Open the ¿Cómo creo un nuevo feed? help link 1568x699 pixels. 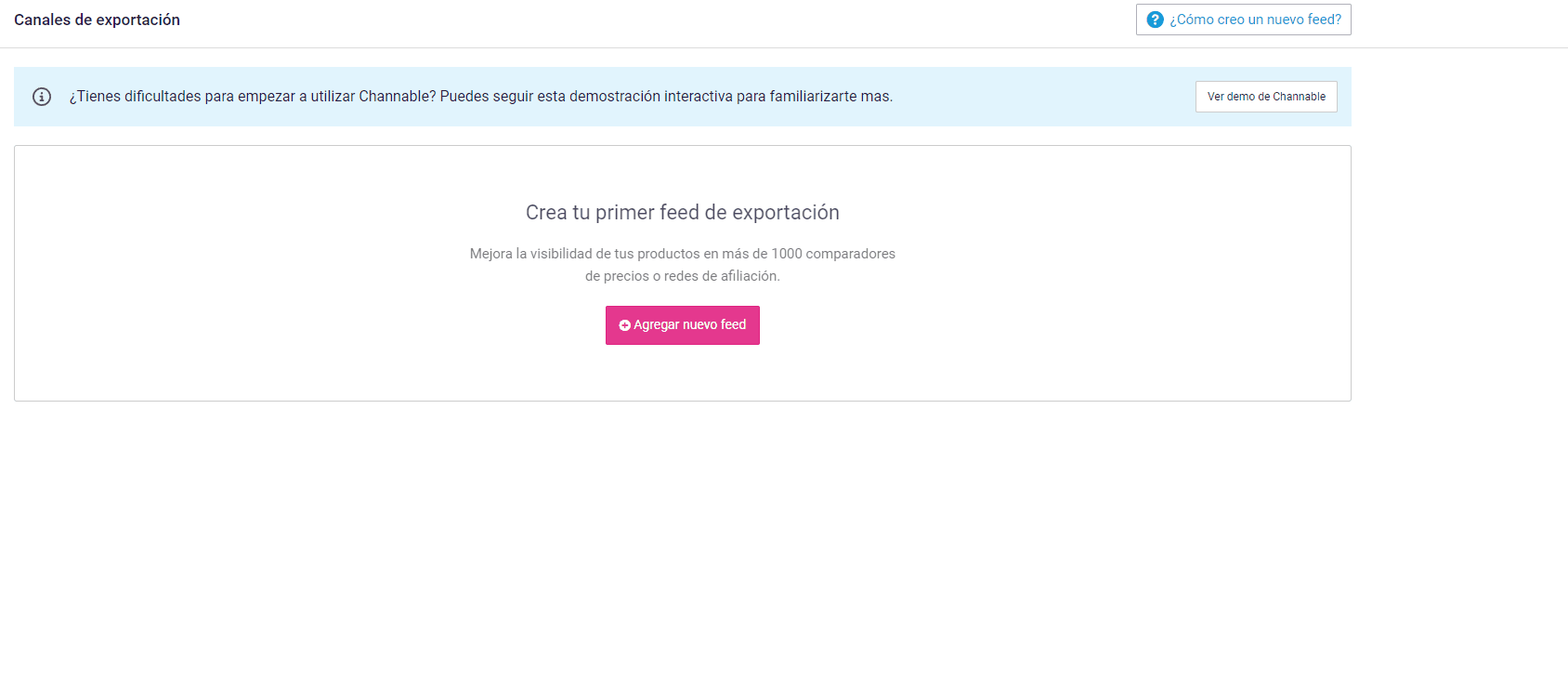point(1243,20)
